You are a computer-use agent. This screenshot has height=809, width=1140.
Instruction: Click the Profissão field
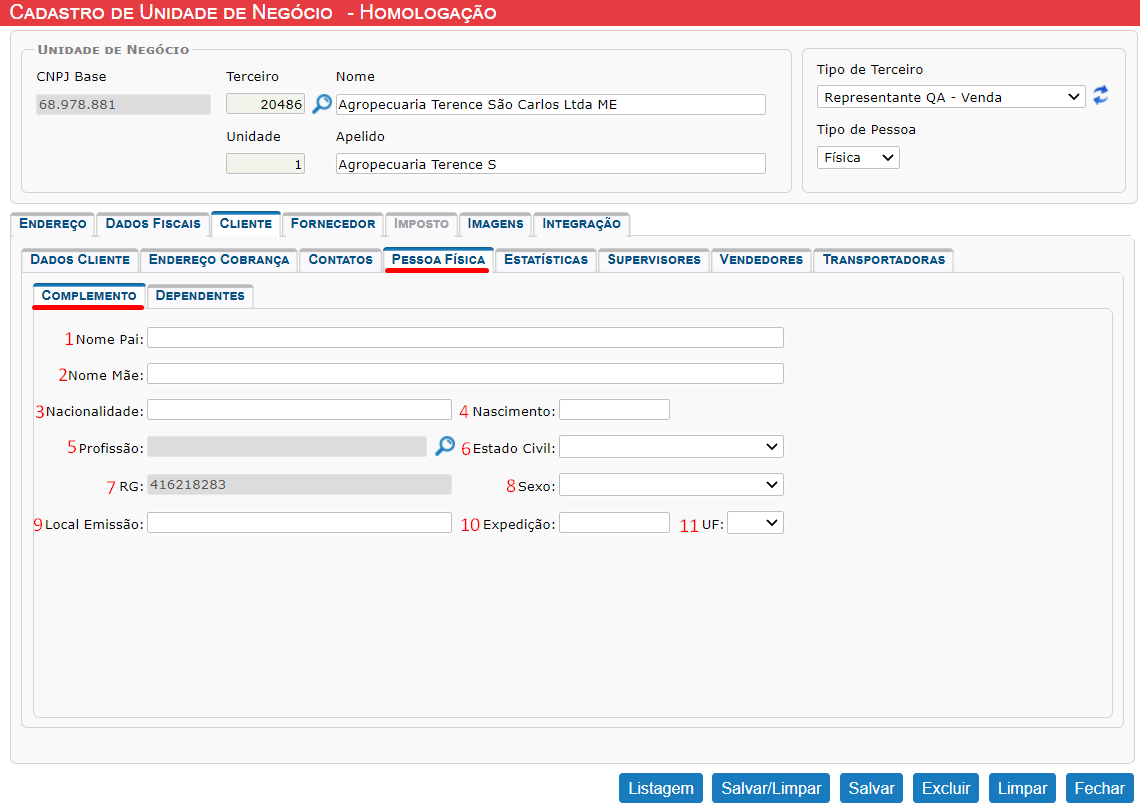287,446
